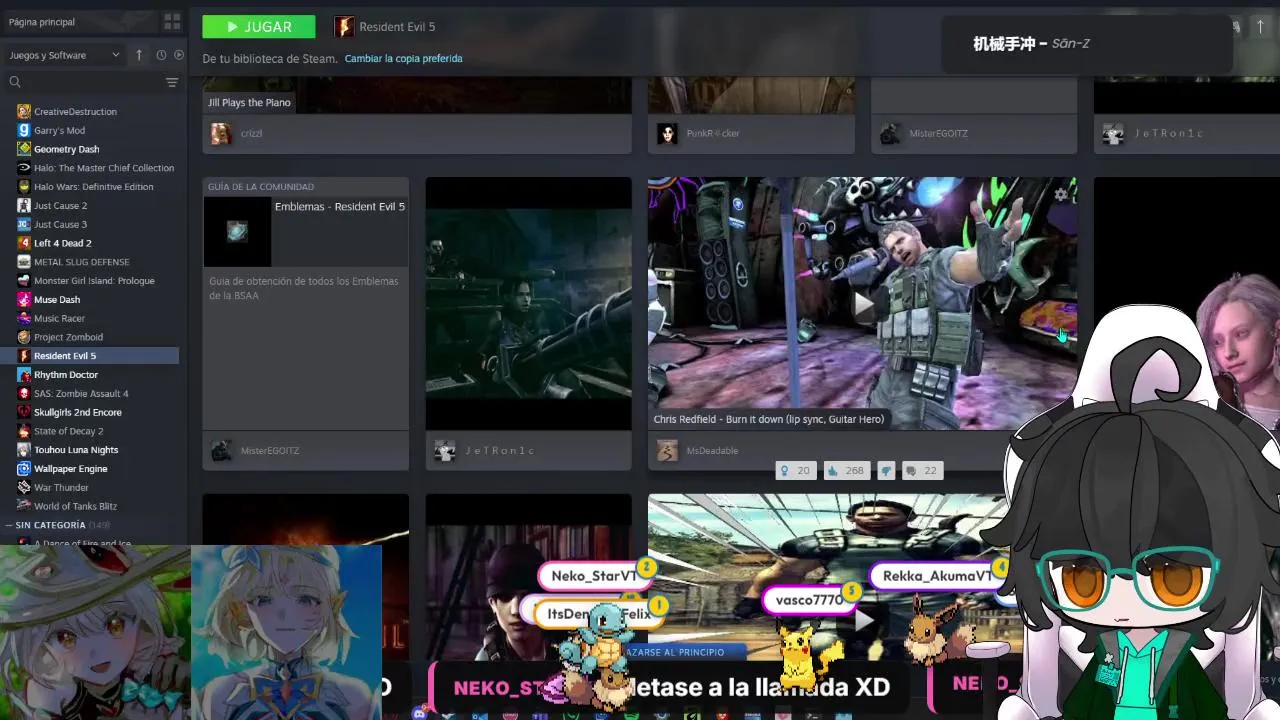1280x720 pixels.
Task: Play the Chris Redfield Burn it down video
Action: click(x=862, y=304)
